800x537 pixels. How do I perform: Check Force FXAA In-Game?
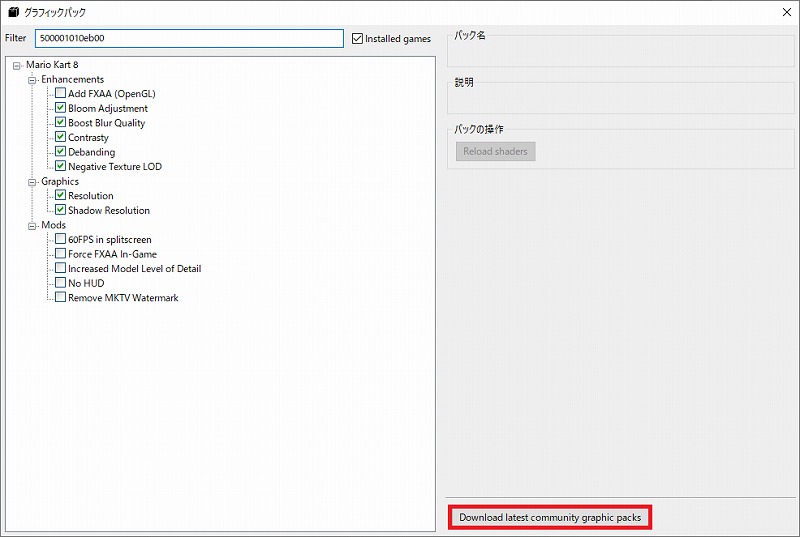tap(60, 253)
